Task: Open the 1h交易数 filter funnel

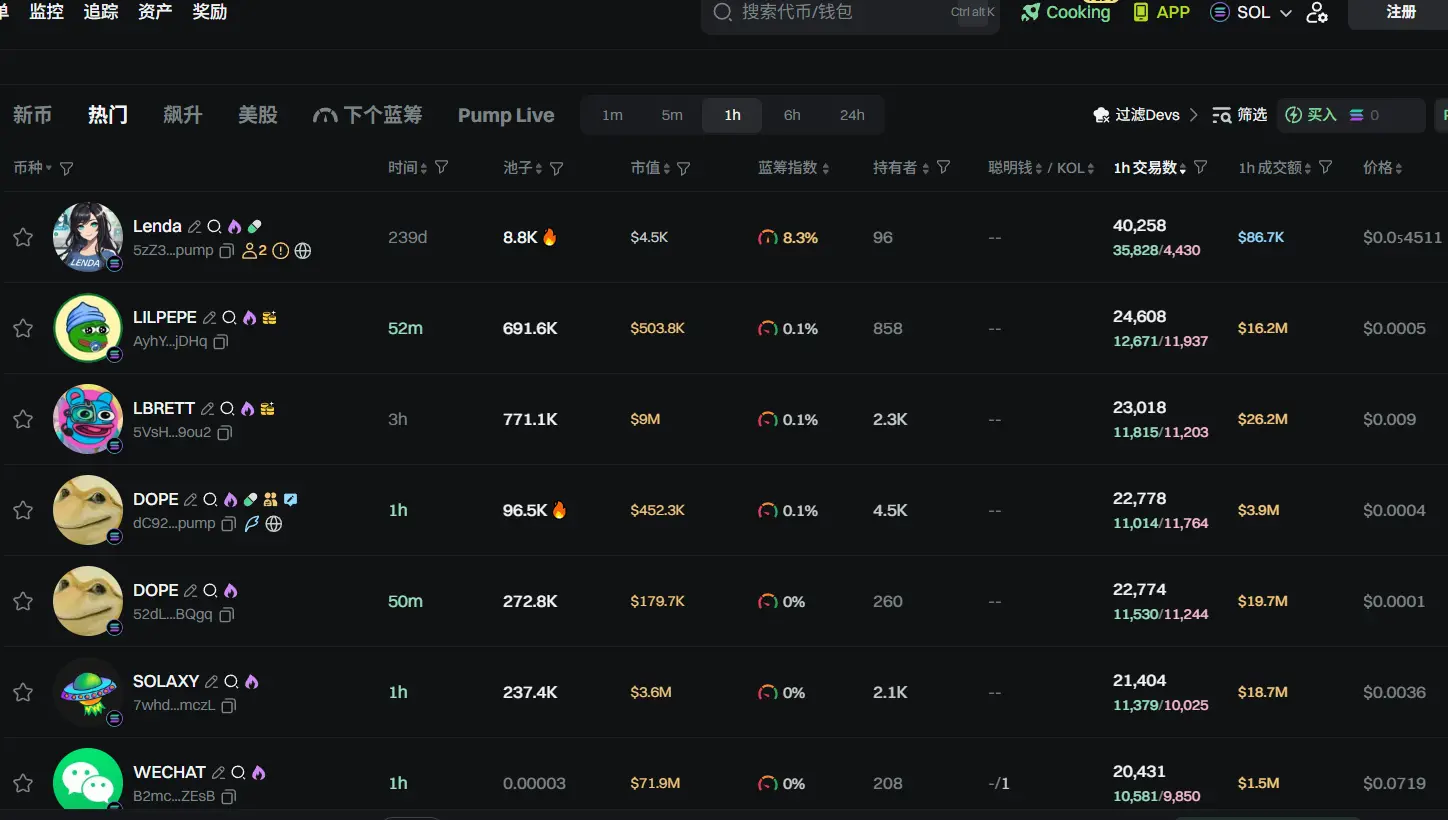Action: [x=1201, y=167]
